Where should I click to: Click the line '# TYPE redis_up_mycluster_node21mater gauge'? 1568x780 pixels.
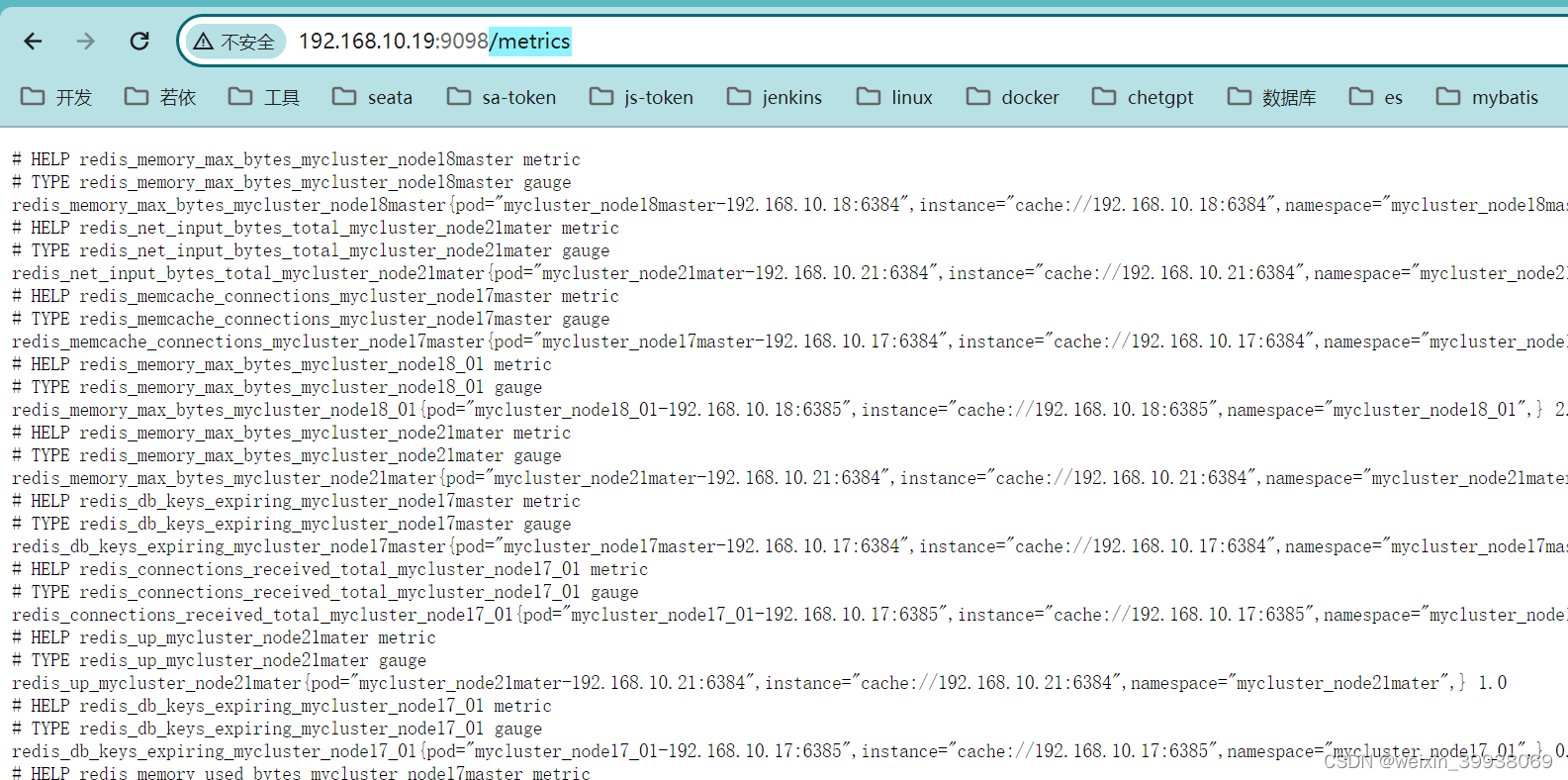point(219,660)
